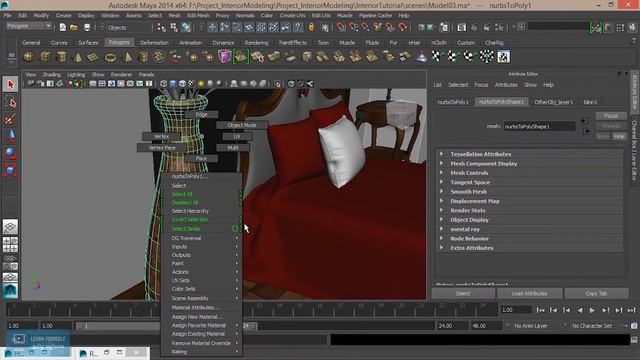Image resolution: width=640 pixels, height=360 pixels.
Task: Click the use all lights bulb icon
Action: click(x=201, y=84)
